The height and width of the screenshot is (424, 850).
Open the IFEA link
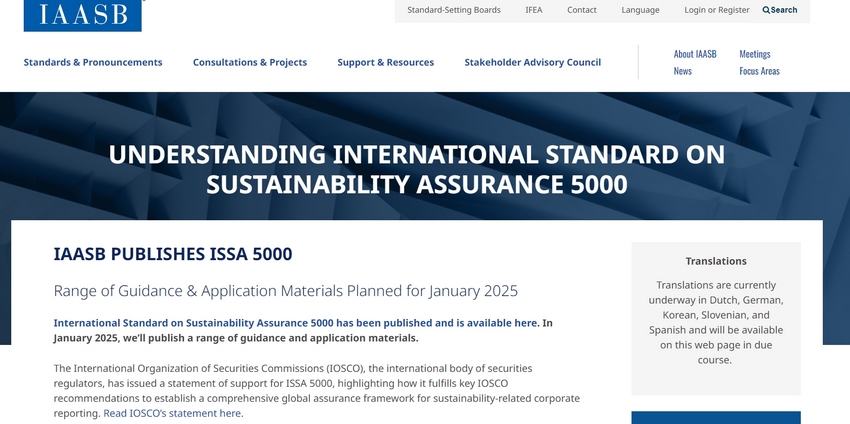click(x=534, y=10)
